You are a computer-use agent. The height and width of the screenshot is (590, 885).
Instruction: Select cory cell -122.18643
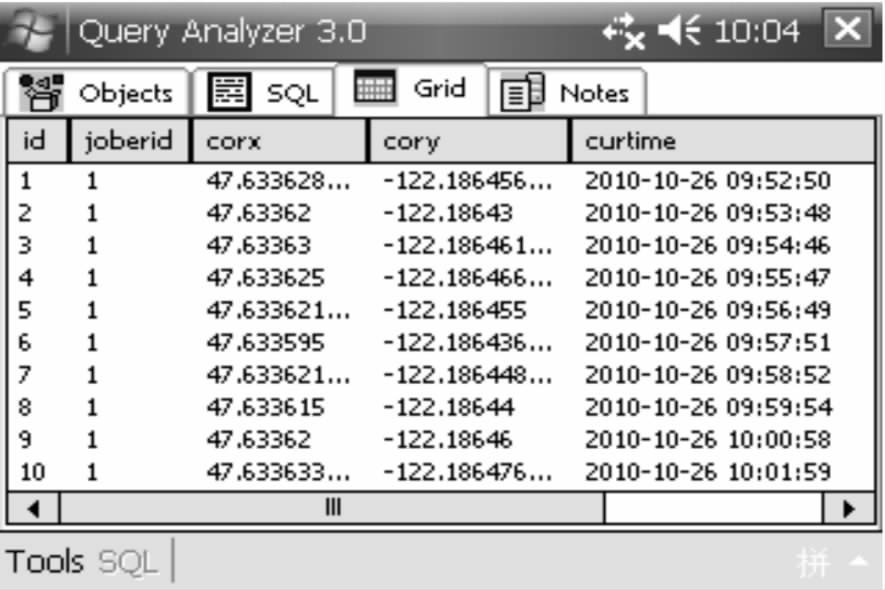coord(448,213)
